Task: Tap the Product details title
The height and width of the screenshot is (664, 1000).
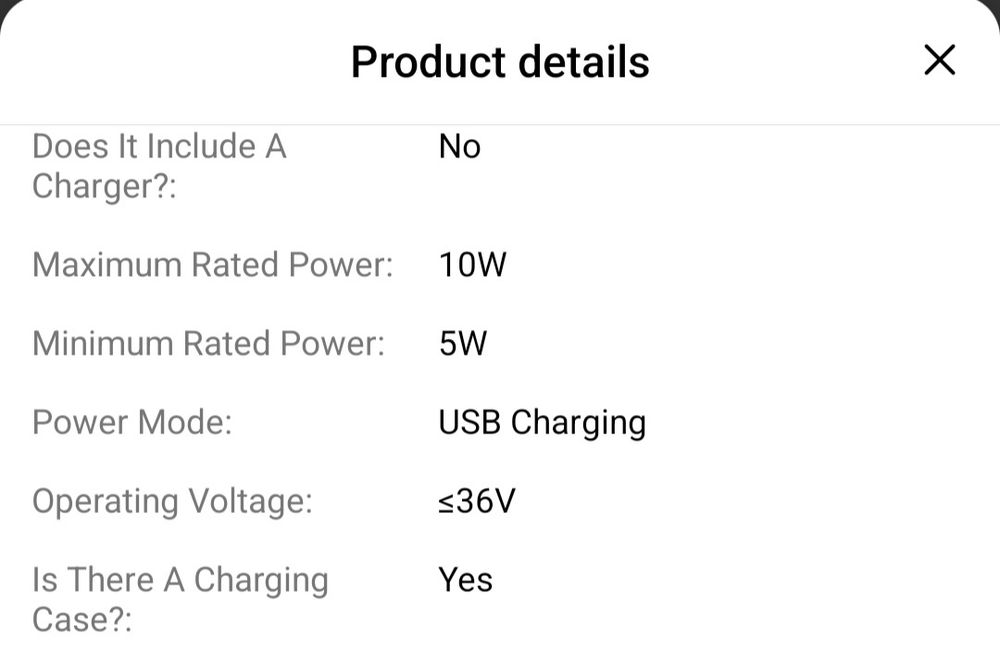Action: [500, 62]
